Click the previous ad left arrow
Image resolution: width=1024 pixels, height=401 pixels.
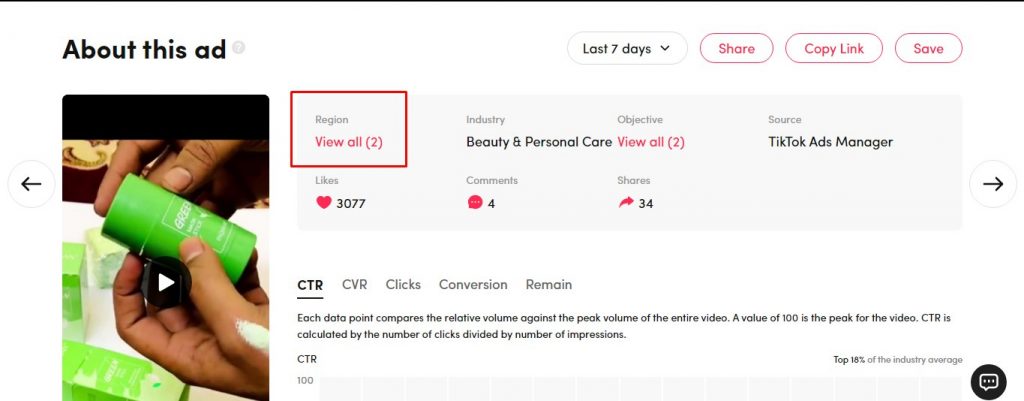[x=31, y=184]
